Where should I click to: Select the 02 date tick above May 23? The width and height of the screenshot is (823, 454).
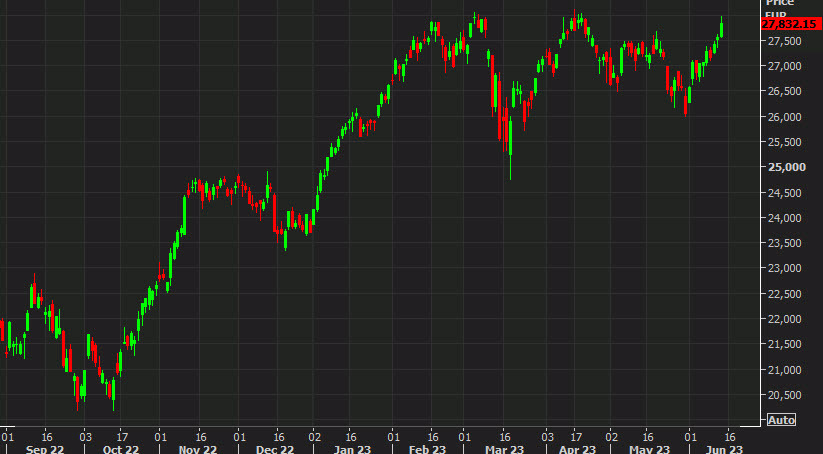click(612, 437)
